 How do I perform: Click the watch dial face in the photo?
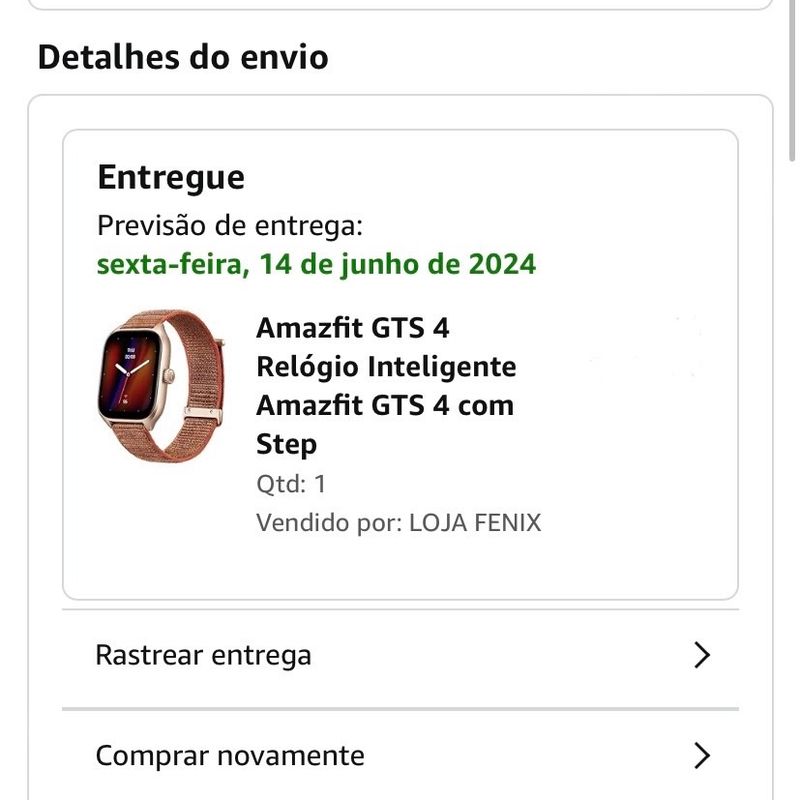click(132, 377)
